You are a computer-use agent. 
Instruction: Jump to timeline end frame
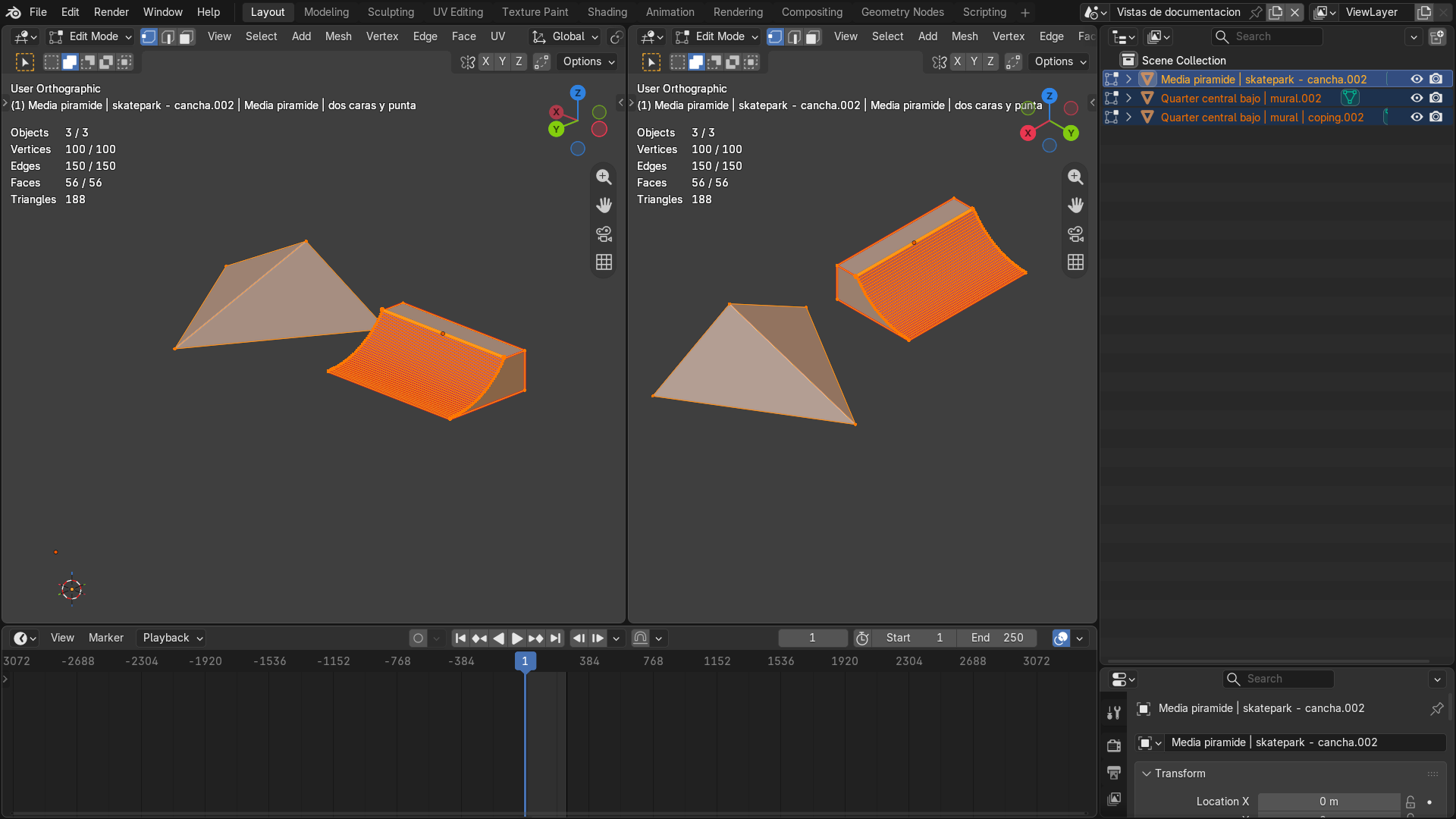click(555, 638)
